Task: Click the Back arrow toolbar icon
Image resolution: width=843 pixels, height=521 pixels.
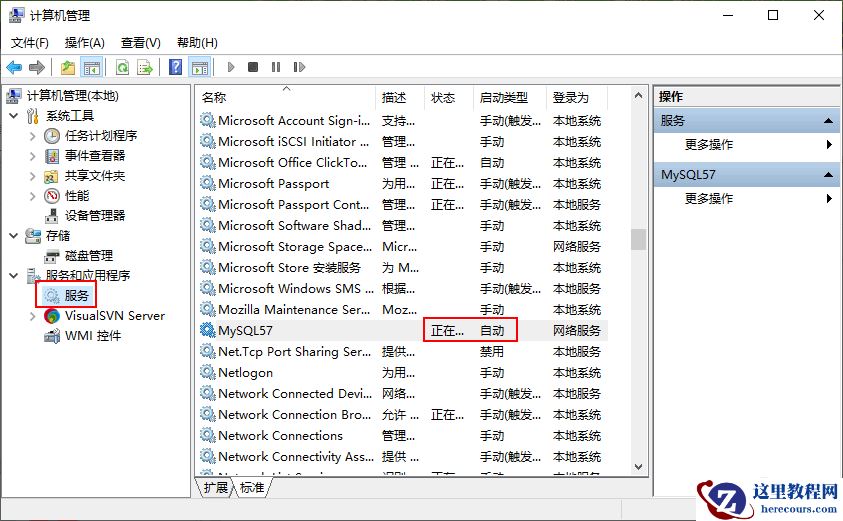Action: [14, 67]
